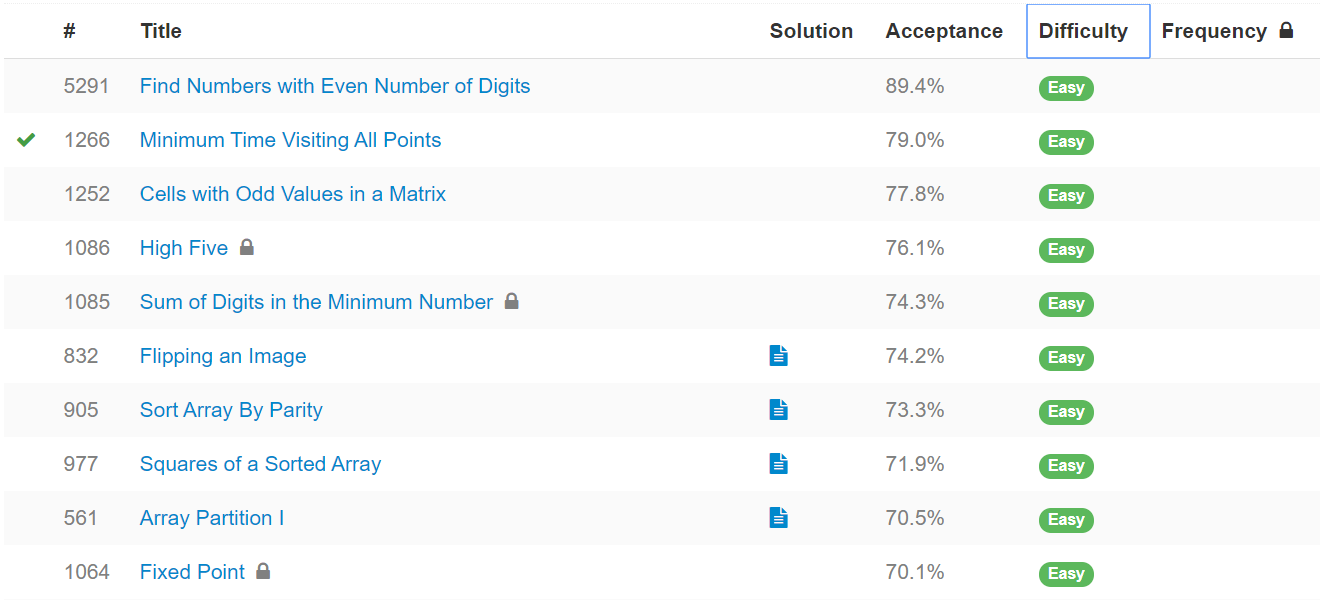Click the Solution column header
Image resolution: width=1323 pixels, height=600 pixels.
click(x=811, y=31)
